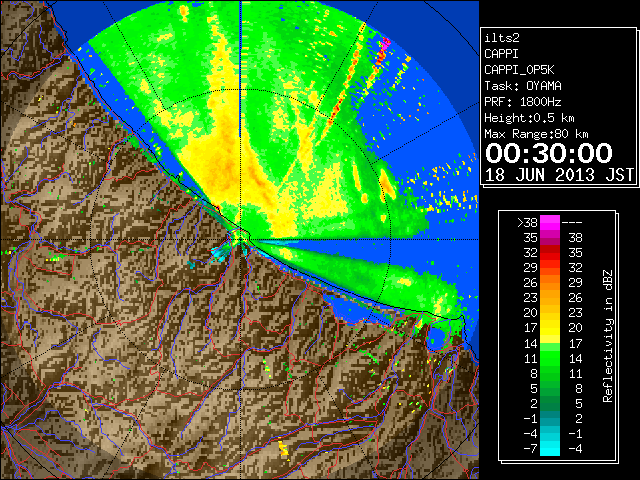Select the 'Height:0.5 km' line
The width and height of the screenshot is (640, 480).
(529, 118)
